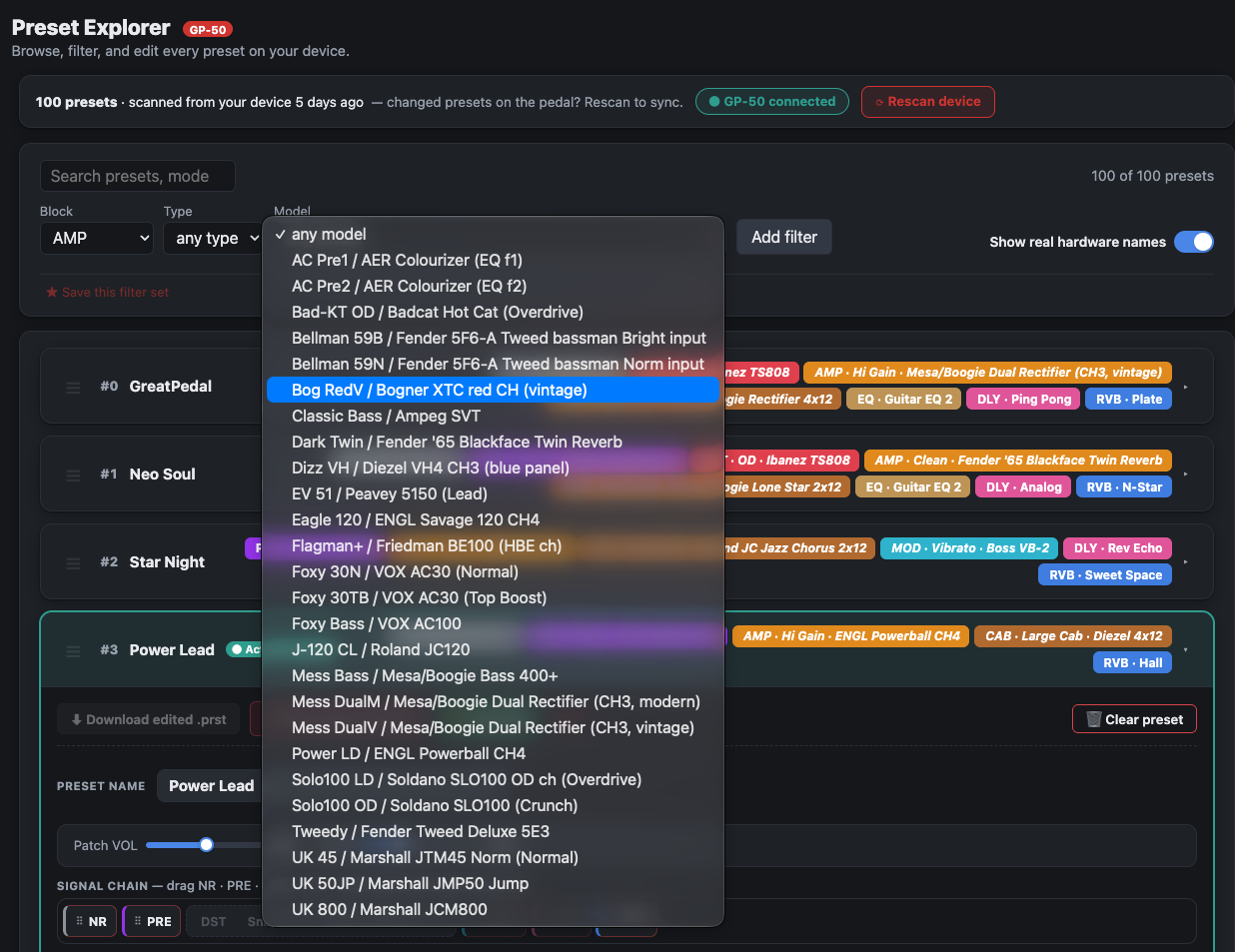Viewport: 1235px width, 952px height.
Task: Select UK 45 / Marshall JTM45 Norm
Action: click(x=493, y=857)
